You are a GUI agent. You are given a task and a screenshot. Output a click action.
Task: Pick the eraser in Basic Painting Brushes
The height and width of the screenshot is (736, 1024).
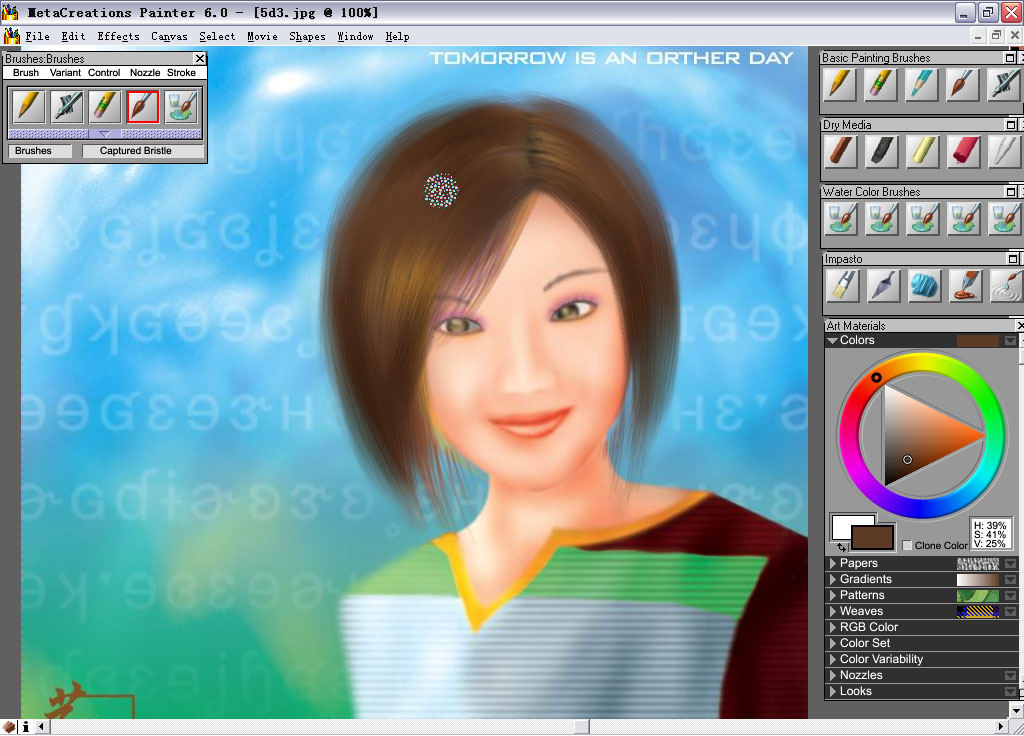point(880,85)
